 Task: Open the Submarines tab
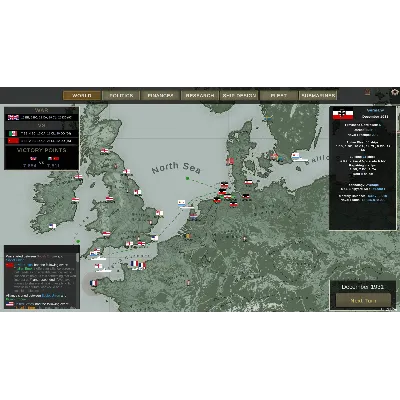pos(318,96)
